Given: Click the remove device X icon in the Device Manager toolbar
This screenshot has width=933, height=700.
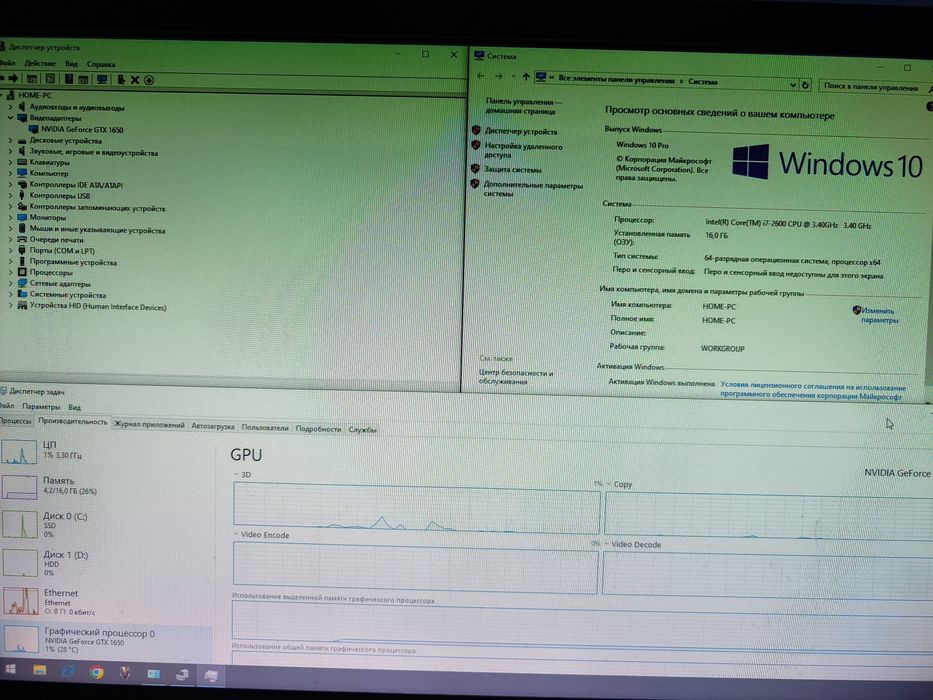Looking at the screenshot, I should coord(135,80).
